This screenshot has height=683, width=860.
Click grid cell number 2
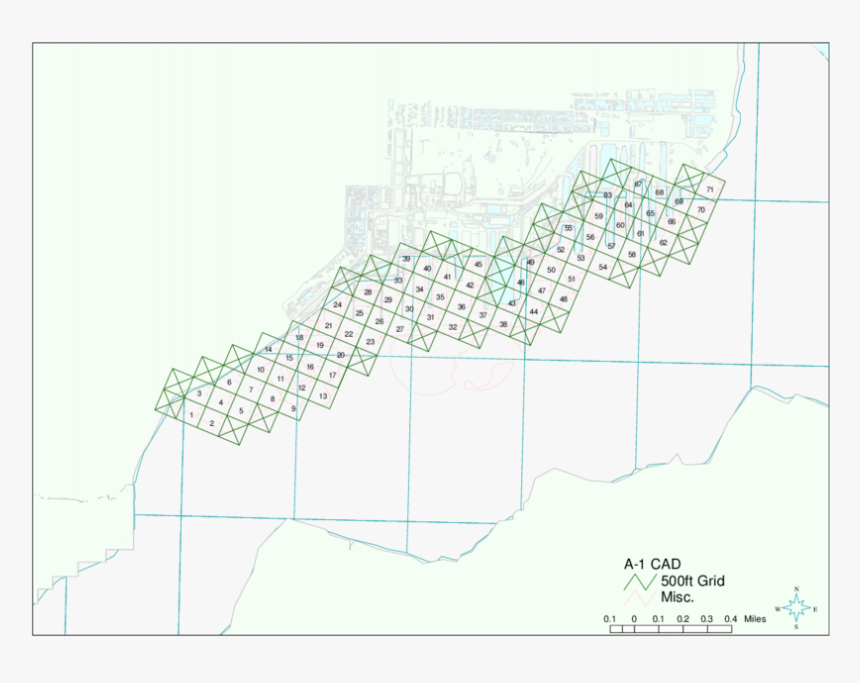pos(212,424)
